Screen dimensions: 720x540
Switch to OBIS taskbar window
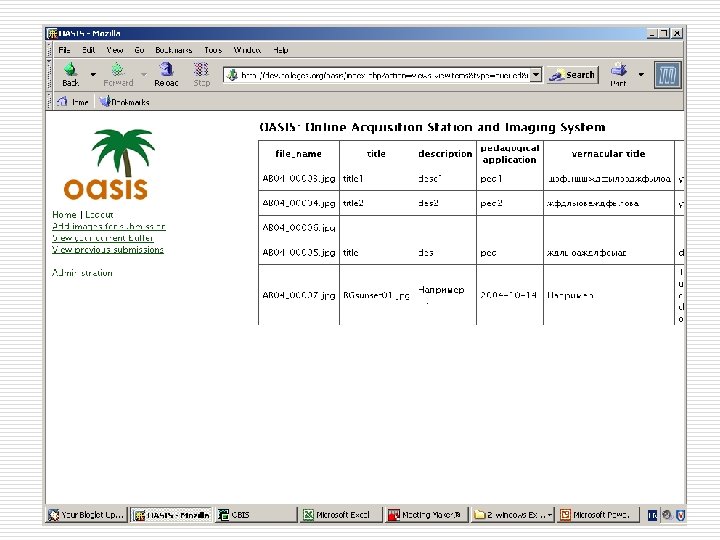[256, 515]
